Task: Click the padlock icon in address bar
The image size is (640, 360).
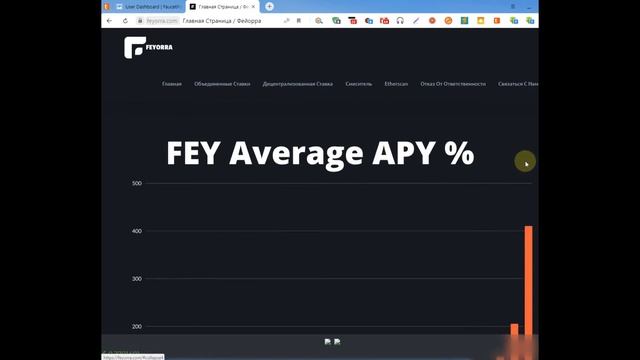Action: 140,21
